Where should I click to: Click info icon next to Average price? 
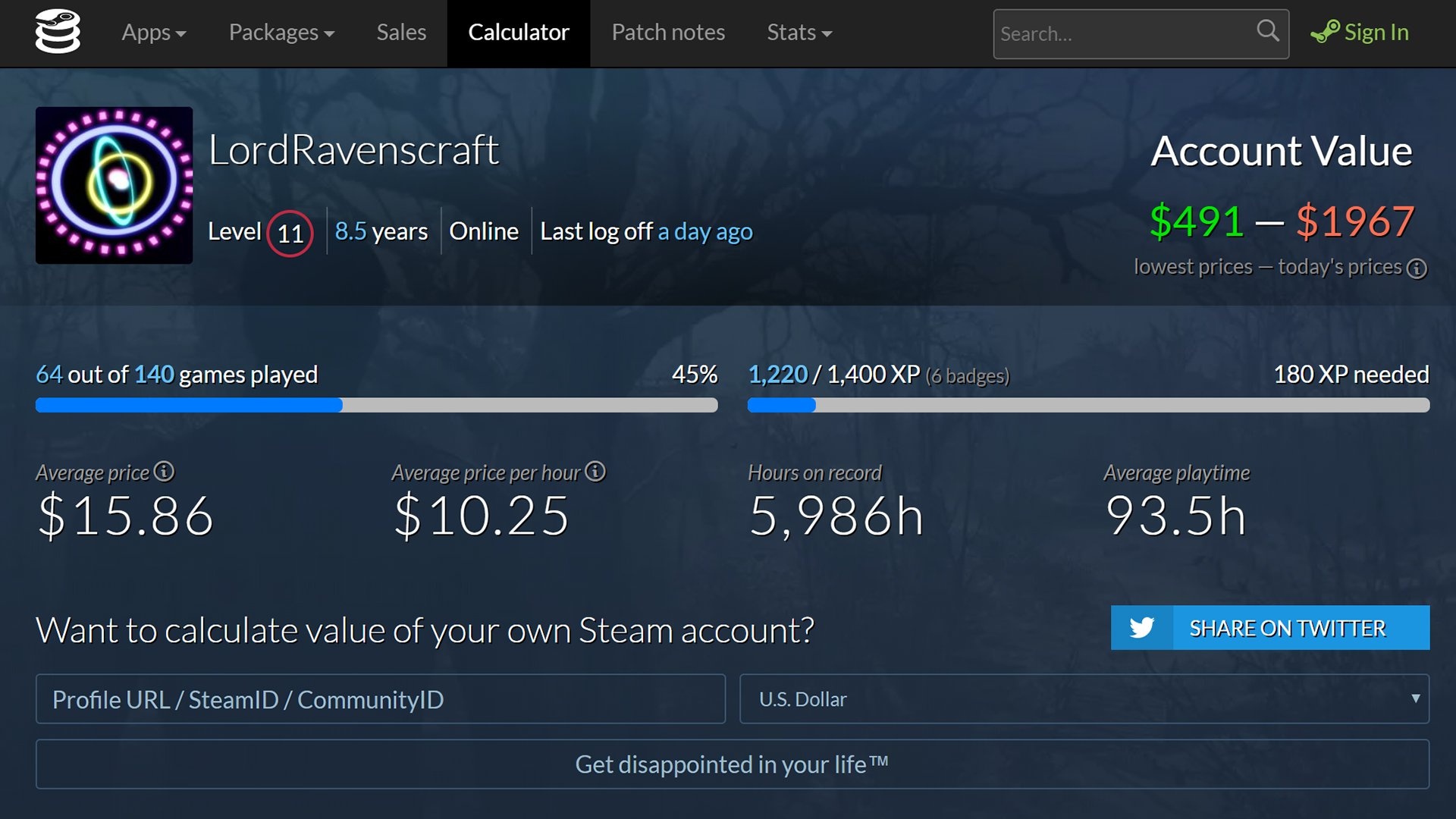tap(164, 472)
